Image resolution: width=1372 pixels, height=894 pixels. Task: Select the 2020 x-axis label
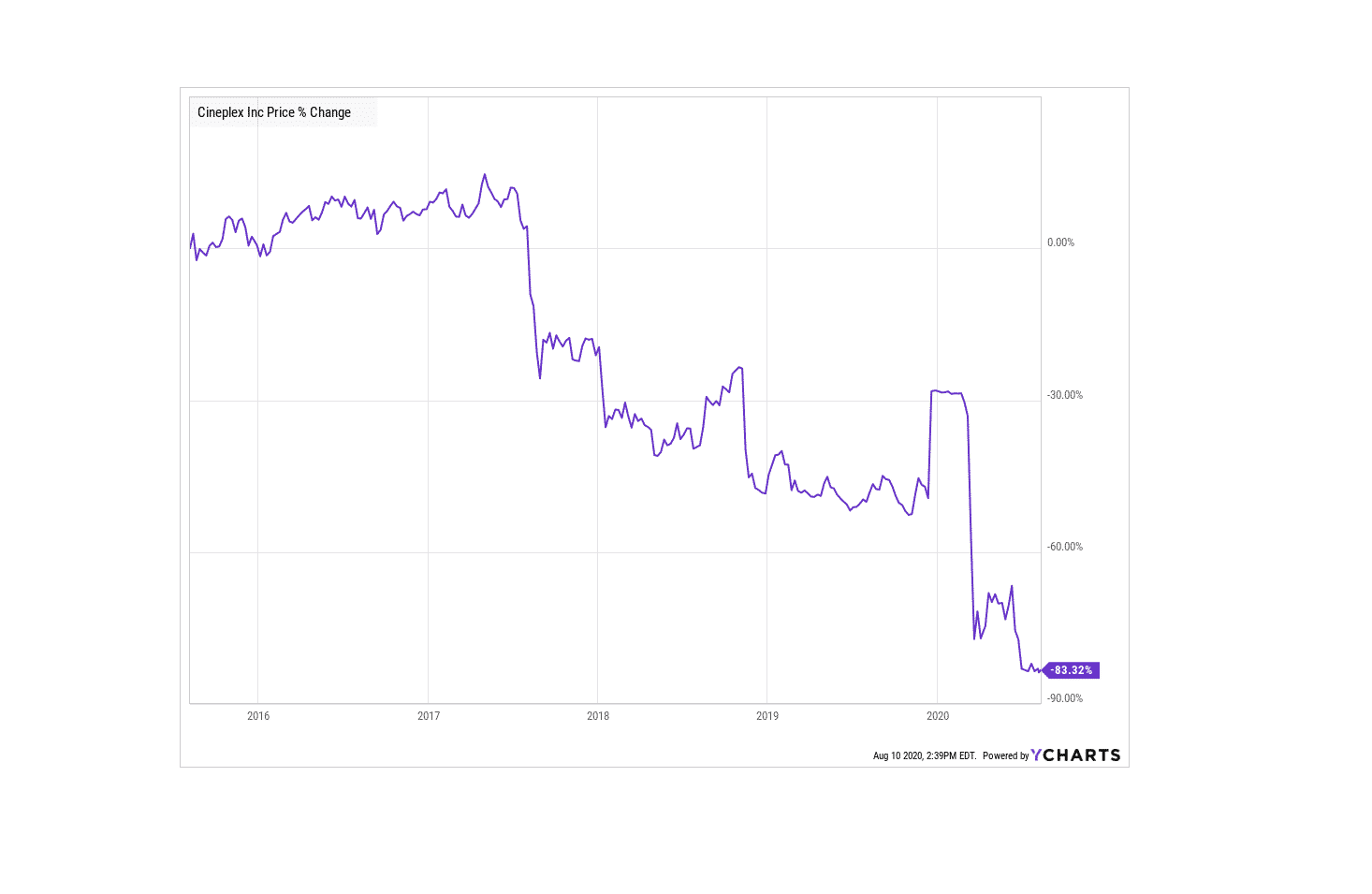(x=938, y=716)
